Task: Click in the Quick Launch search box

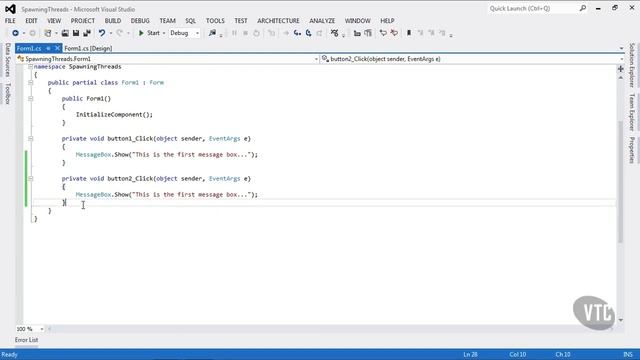Action: point(533,9)
